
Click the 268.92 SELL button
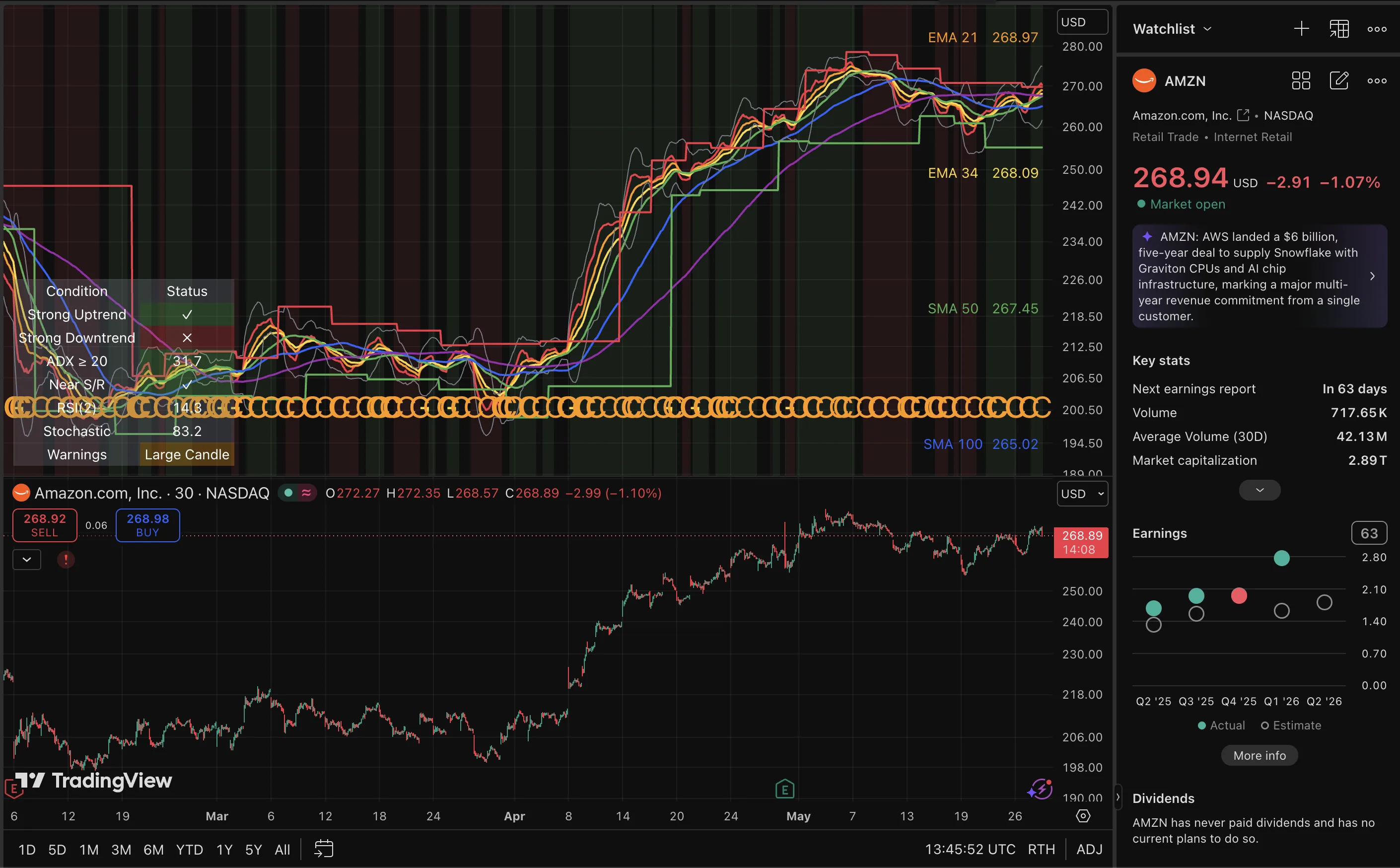pyautogui.click(x=45, y=525)
